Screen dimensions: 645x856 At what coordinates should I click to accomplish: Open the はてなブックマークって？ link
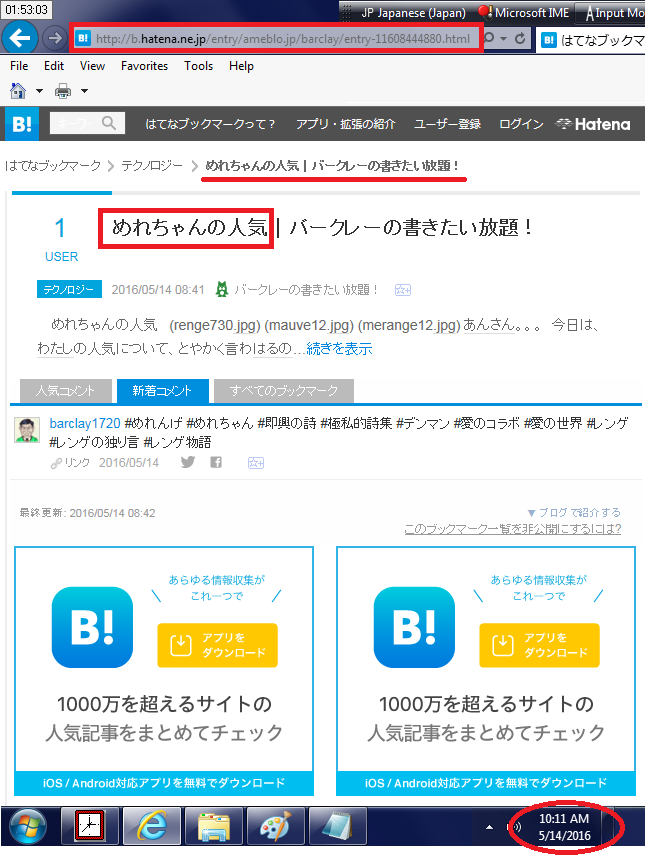(x=210, y=124)
